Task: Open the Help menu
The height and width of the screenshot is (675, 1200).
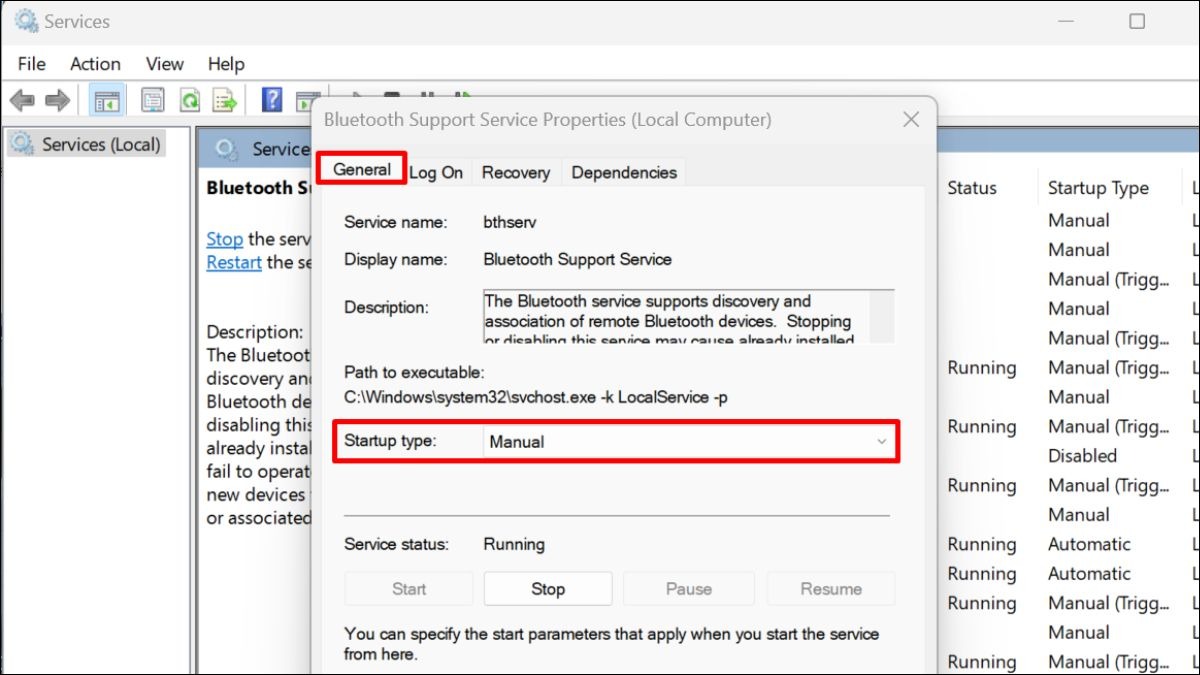Action: 226,63
